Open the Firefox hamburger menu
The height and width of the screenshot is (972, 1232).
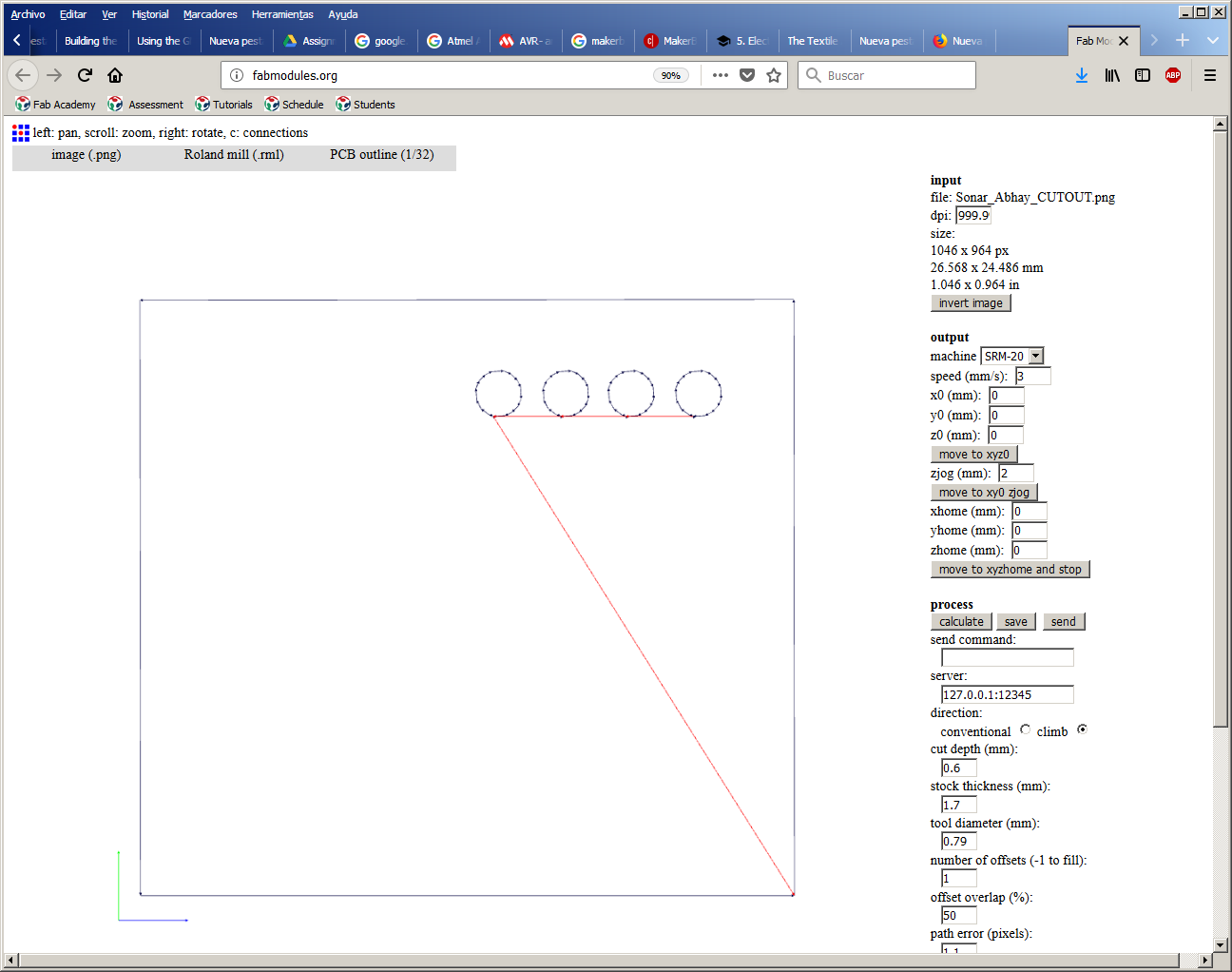point(1210,75)
